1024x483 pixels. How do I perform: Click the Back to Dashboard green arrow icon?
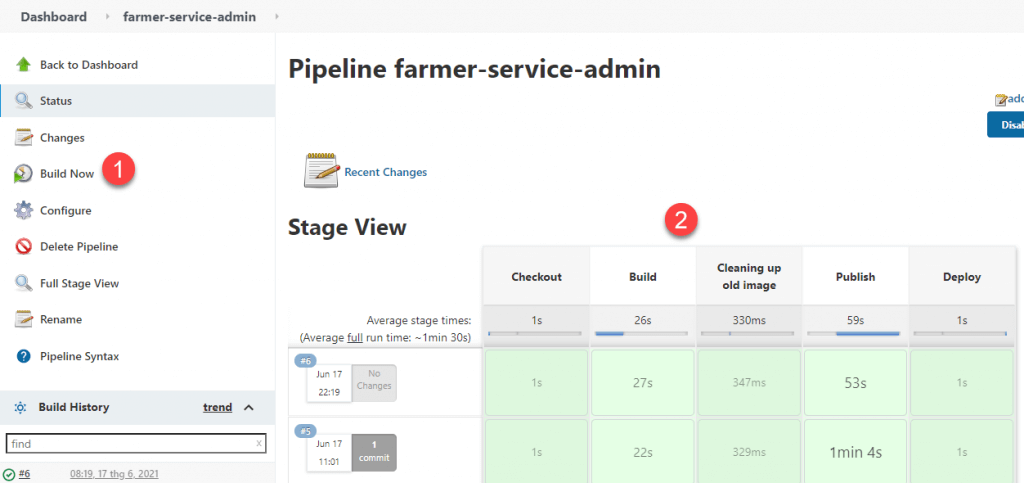click(24, 65)
